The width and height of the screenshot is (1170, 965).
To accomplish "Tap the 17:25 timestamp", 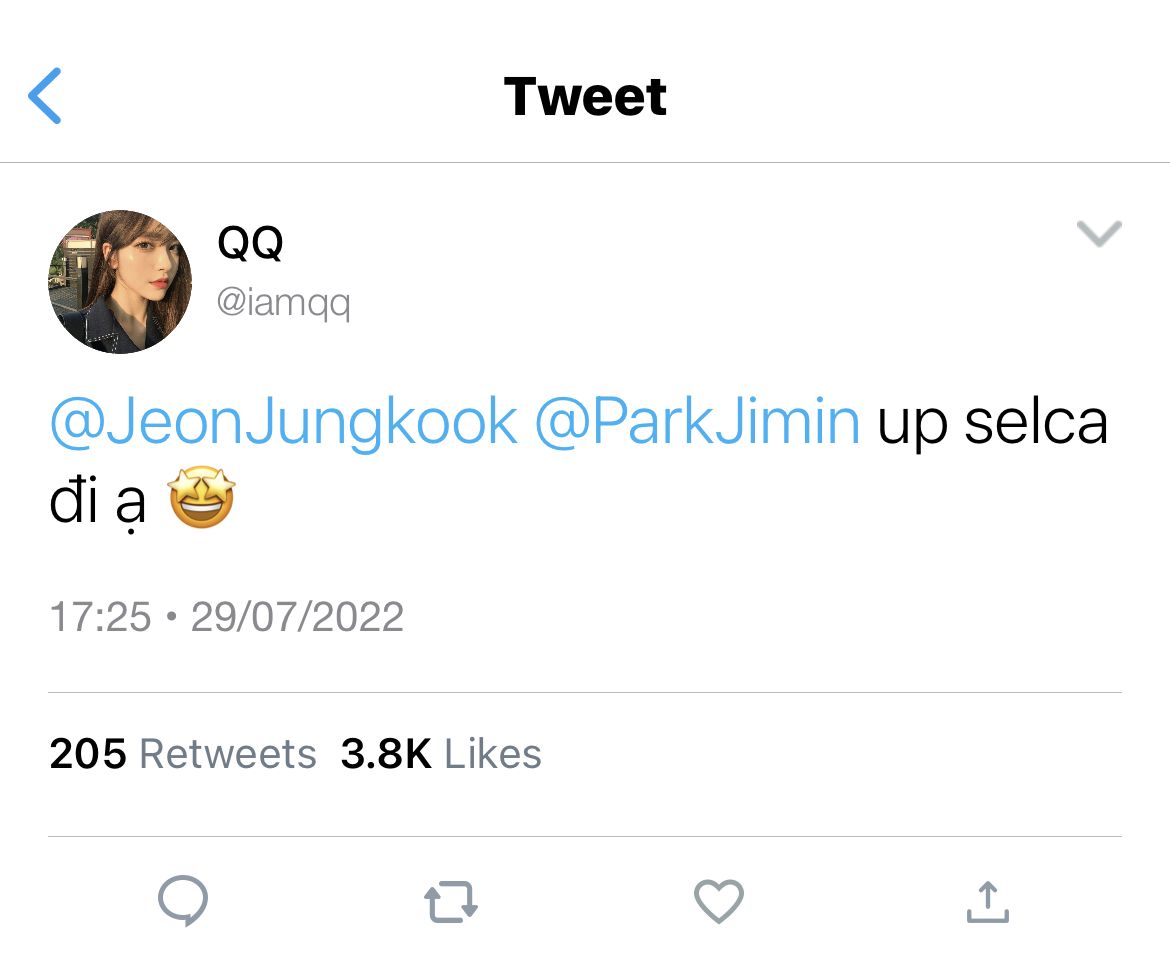I will 100,617.
